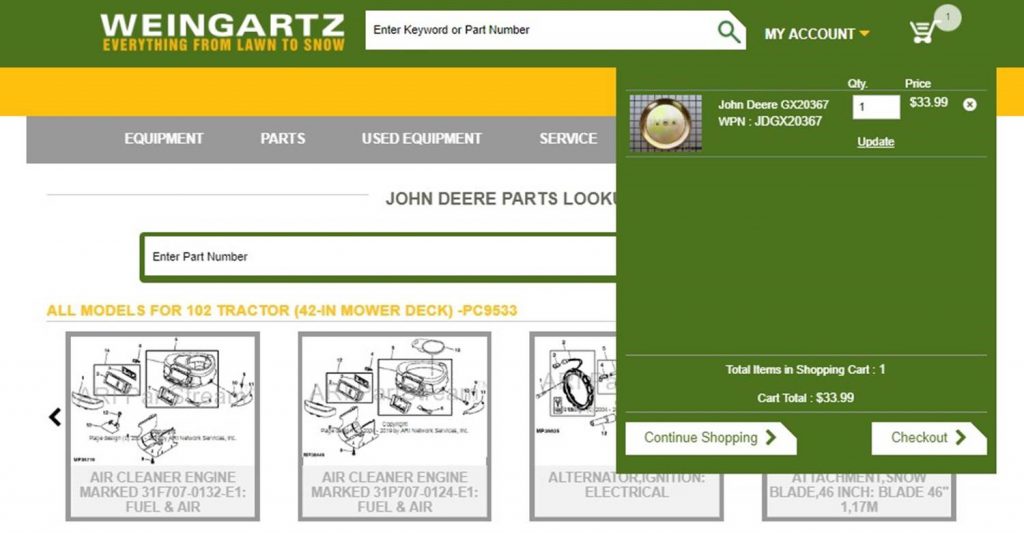Click the magnifying glass search icon

click(x=728, y=31)
